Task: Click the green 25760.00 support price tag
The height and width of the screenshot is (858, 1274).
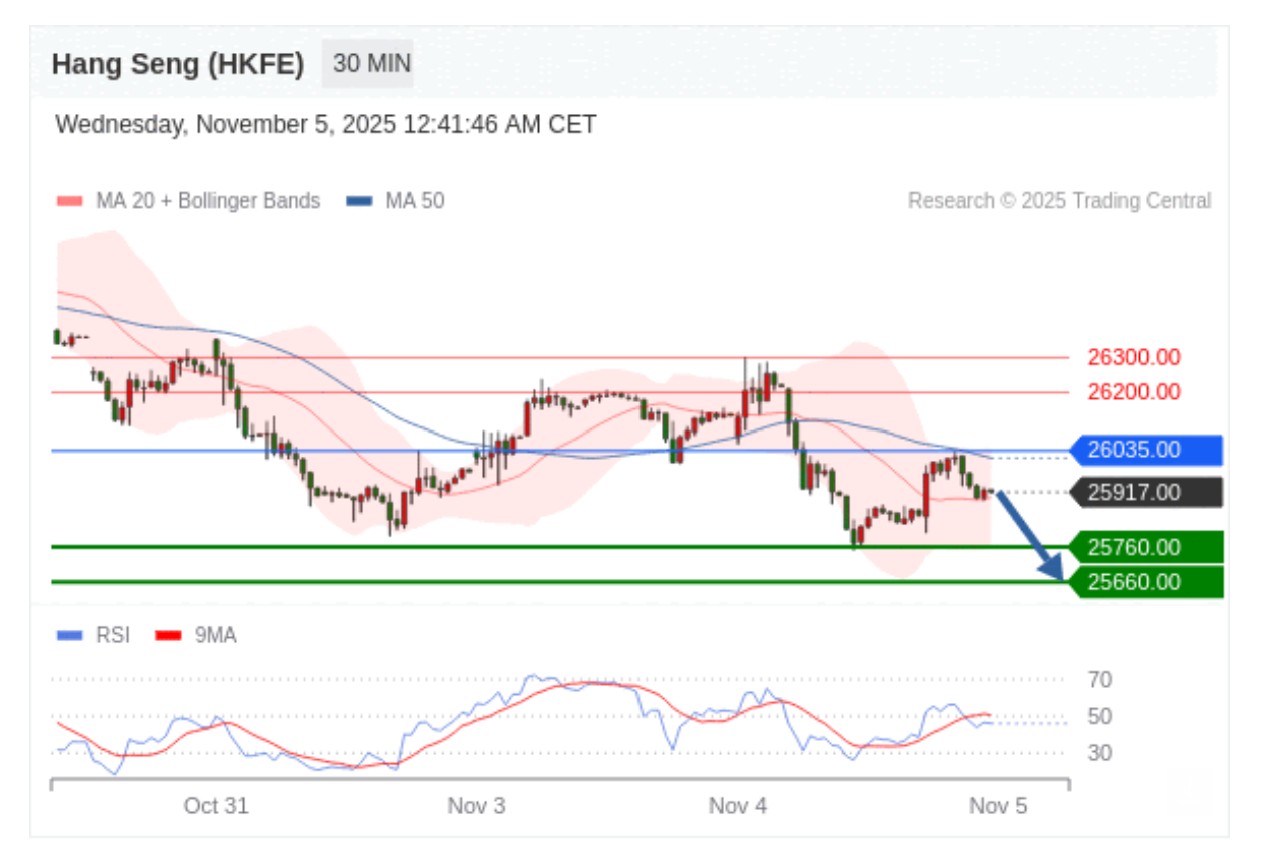Action: click(x=1145, y=547)
